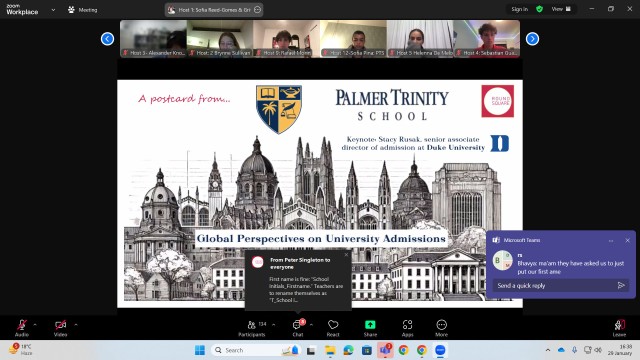Screen dimensions: 640x360
Task: Open the Zoom Workplace dropdown arrow
Action: 53,10
